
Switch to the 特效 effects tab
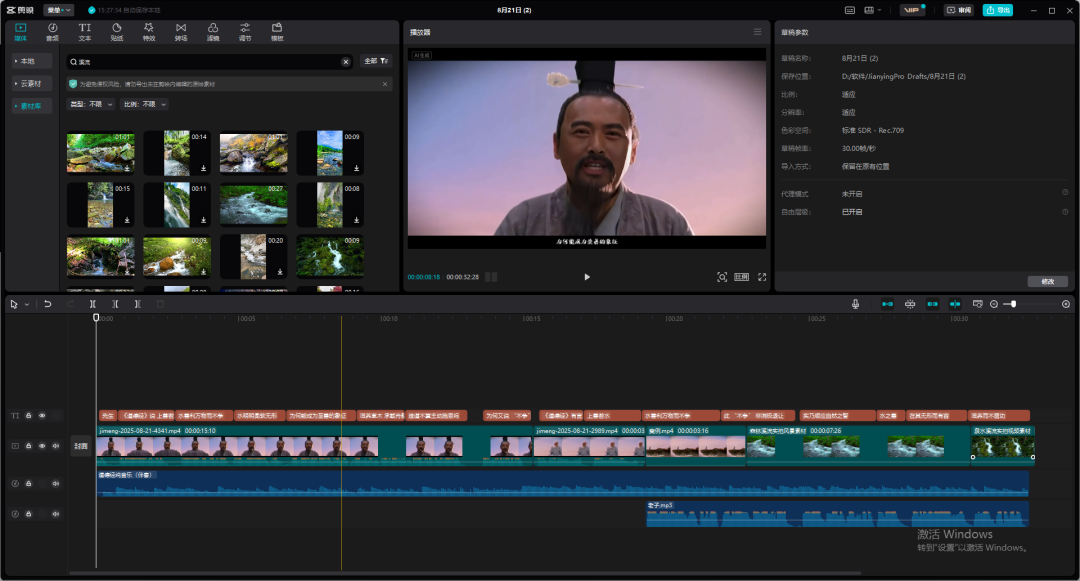[149, 32]
